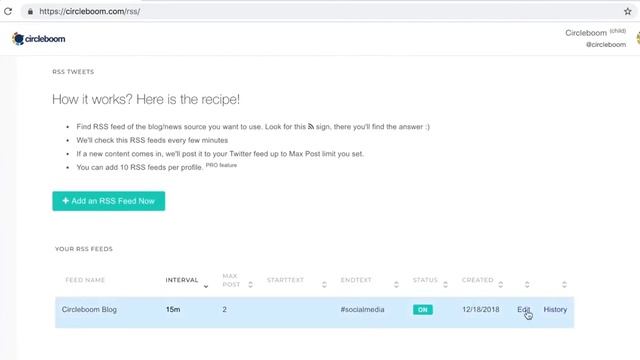Click the padlock site security icon
Viewport: 640px width, 360px height.
click(30, 11)
